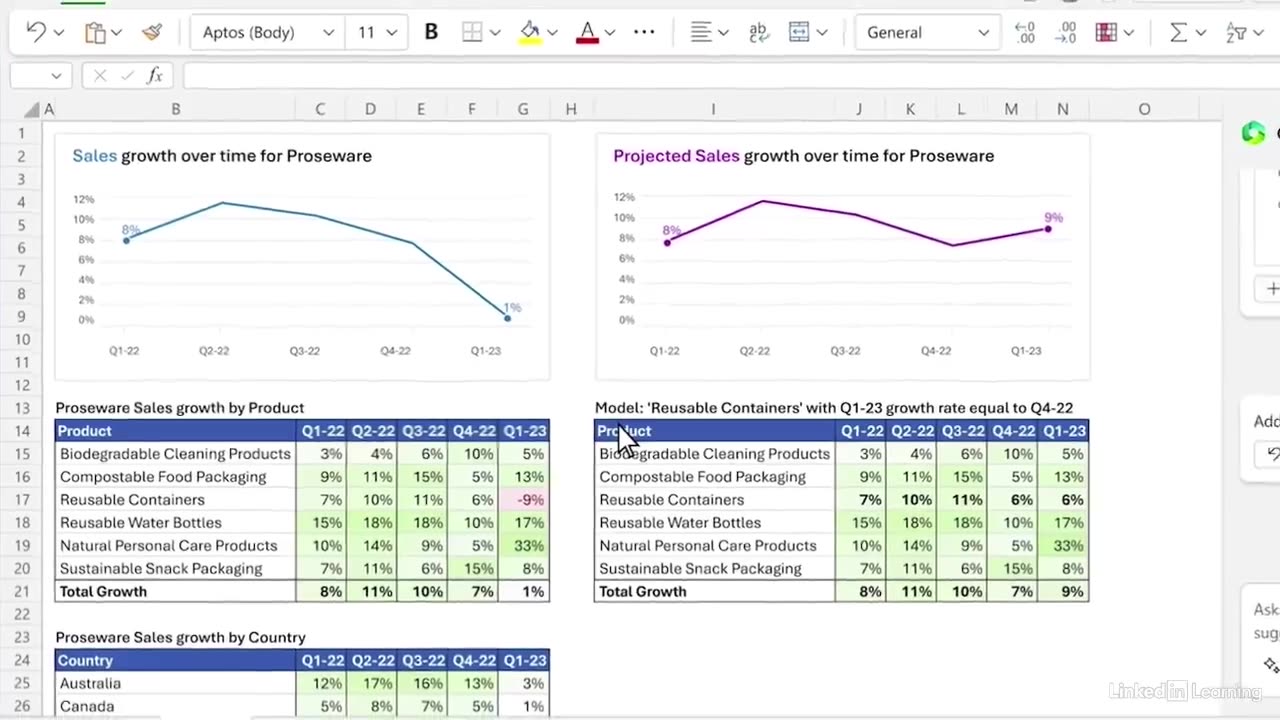This screenshot has width=1280, height=720.
Task: Select the left table's 33% Personal Care cell
Action: [523, 546]
